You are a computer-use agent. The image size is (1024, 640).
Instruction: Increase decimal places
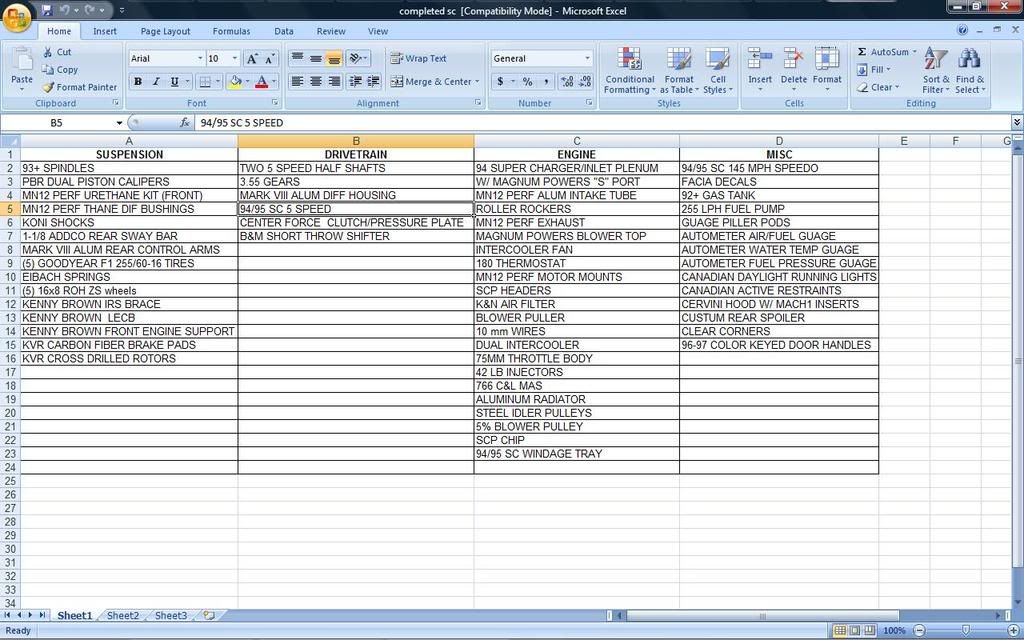pos(567,82)
